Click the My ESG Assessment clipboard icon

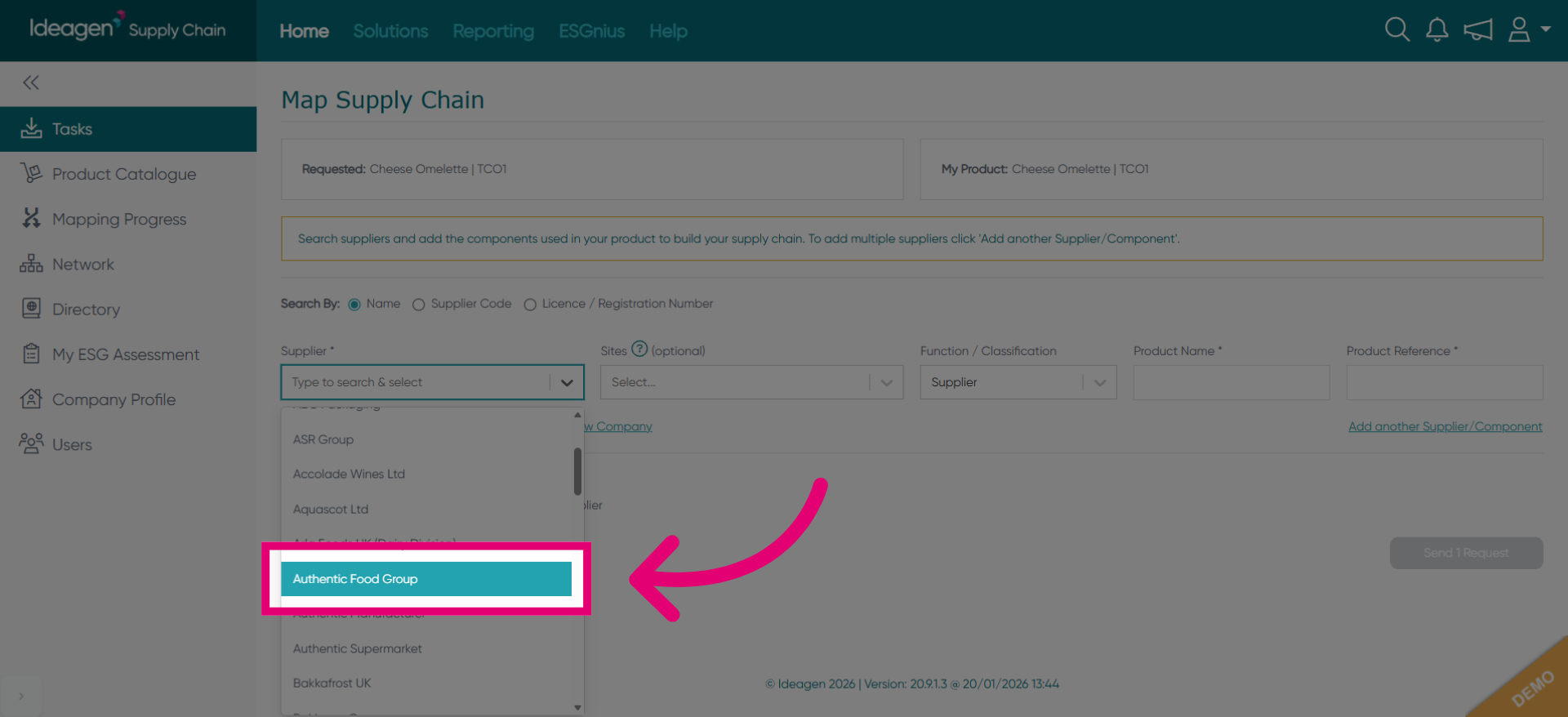(x=31, y=354)
